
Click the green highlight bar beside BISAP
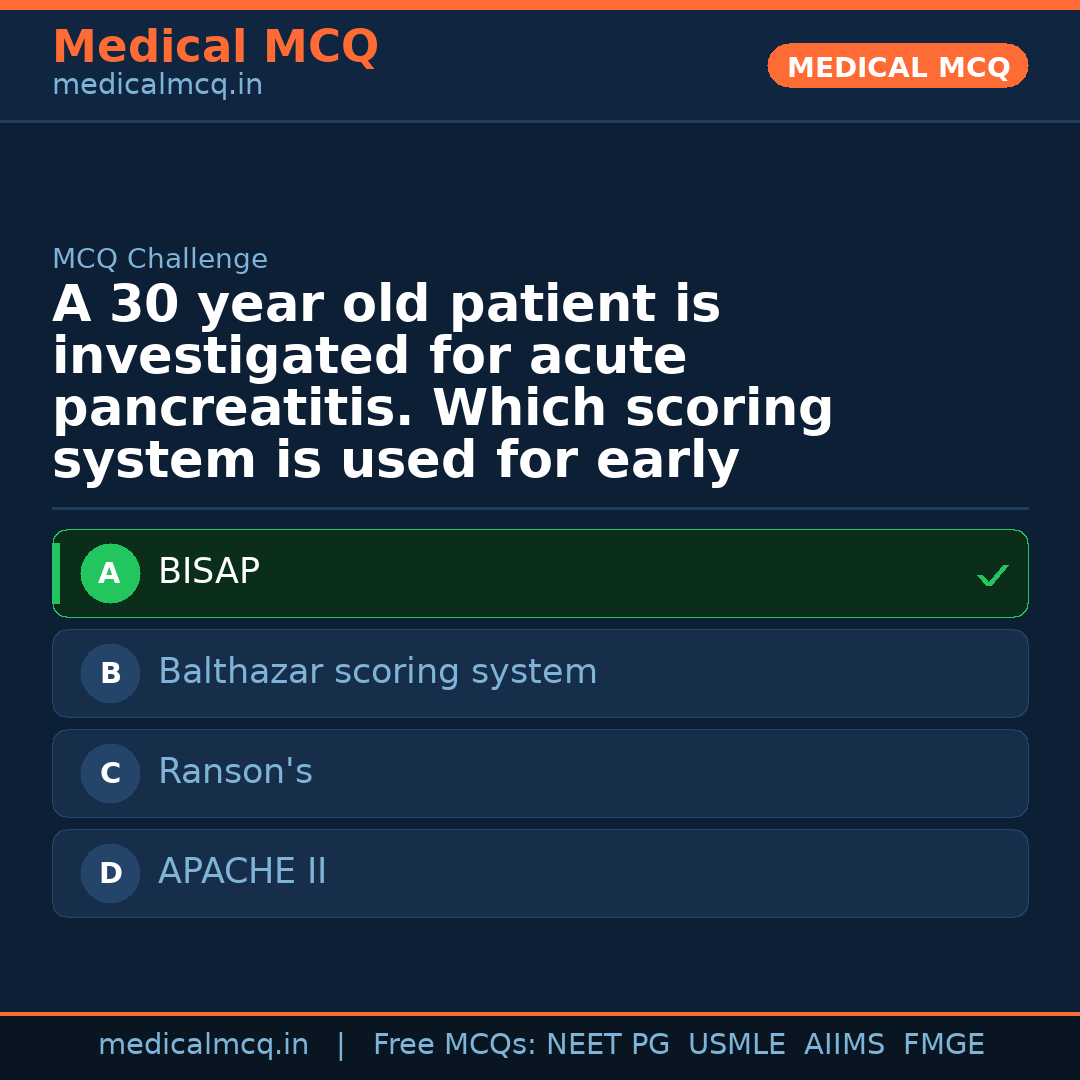click(x=57, y=573)
